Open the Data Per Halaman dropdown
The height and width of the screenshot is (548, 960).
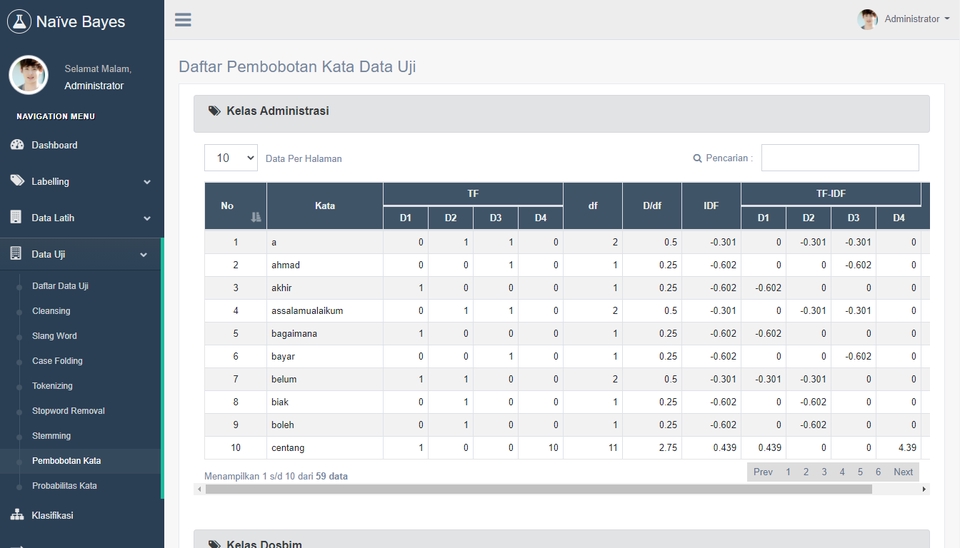tap(231, 158)
